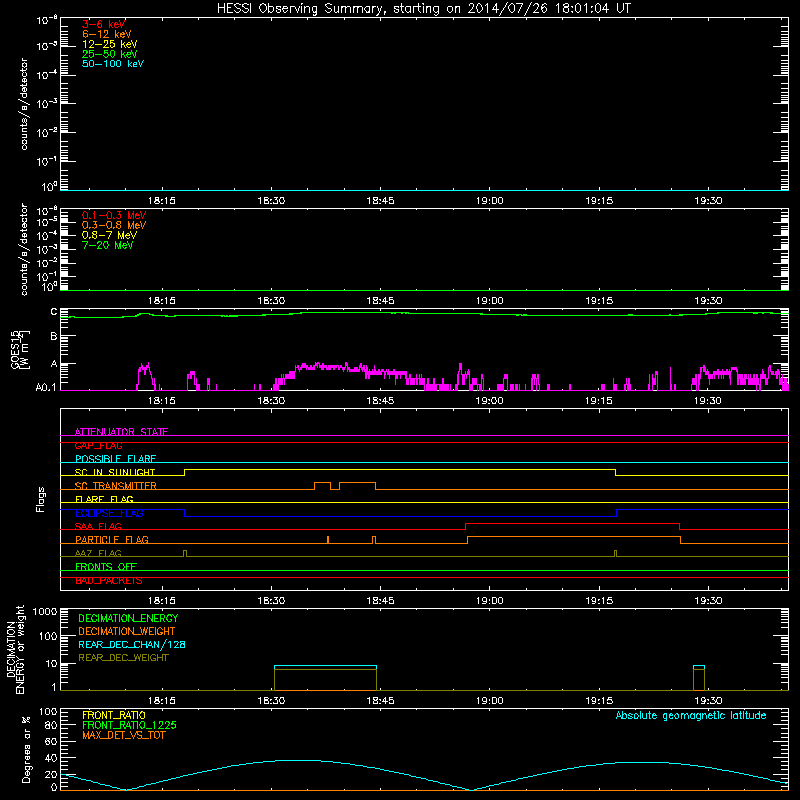Click the Absolute geomagnetic latitude label
800x800 pixels.
(691, 715)
